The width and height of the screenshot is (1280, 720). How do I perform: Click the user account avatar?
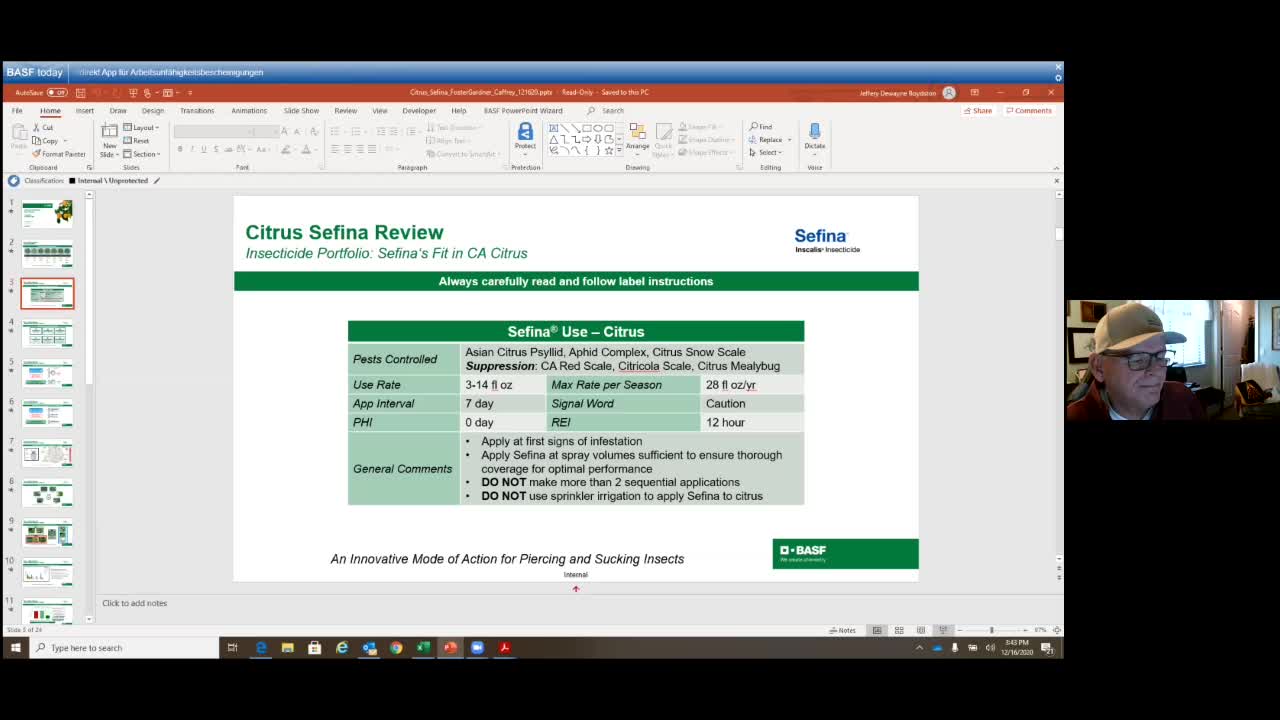pyautogui.click(x=949, y=93)
